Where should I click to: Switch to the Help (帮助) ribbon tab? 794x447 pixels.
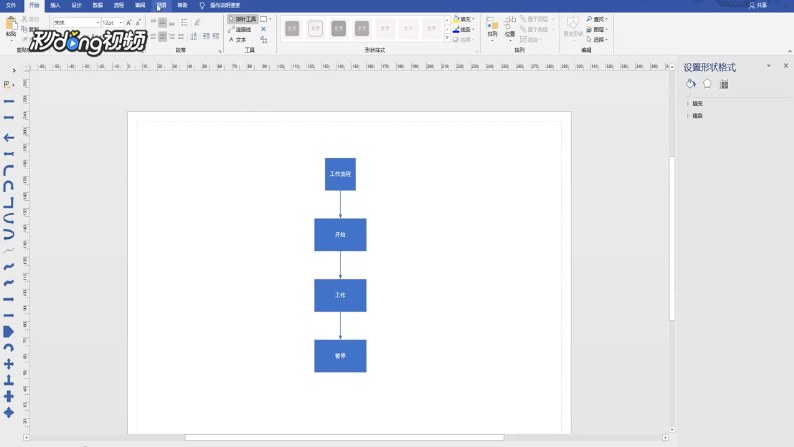pos(182,5)
